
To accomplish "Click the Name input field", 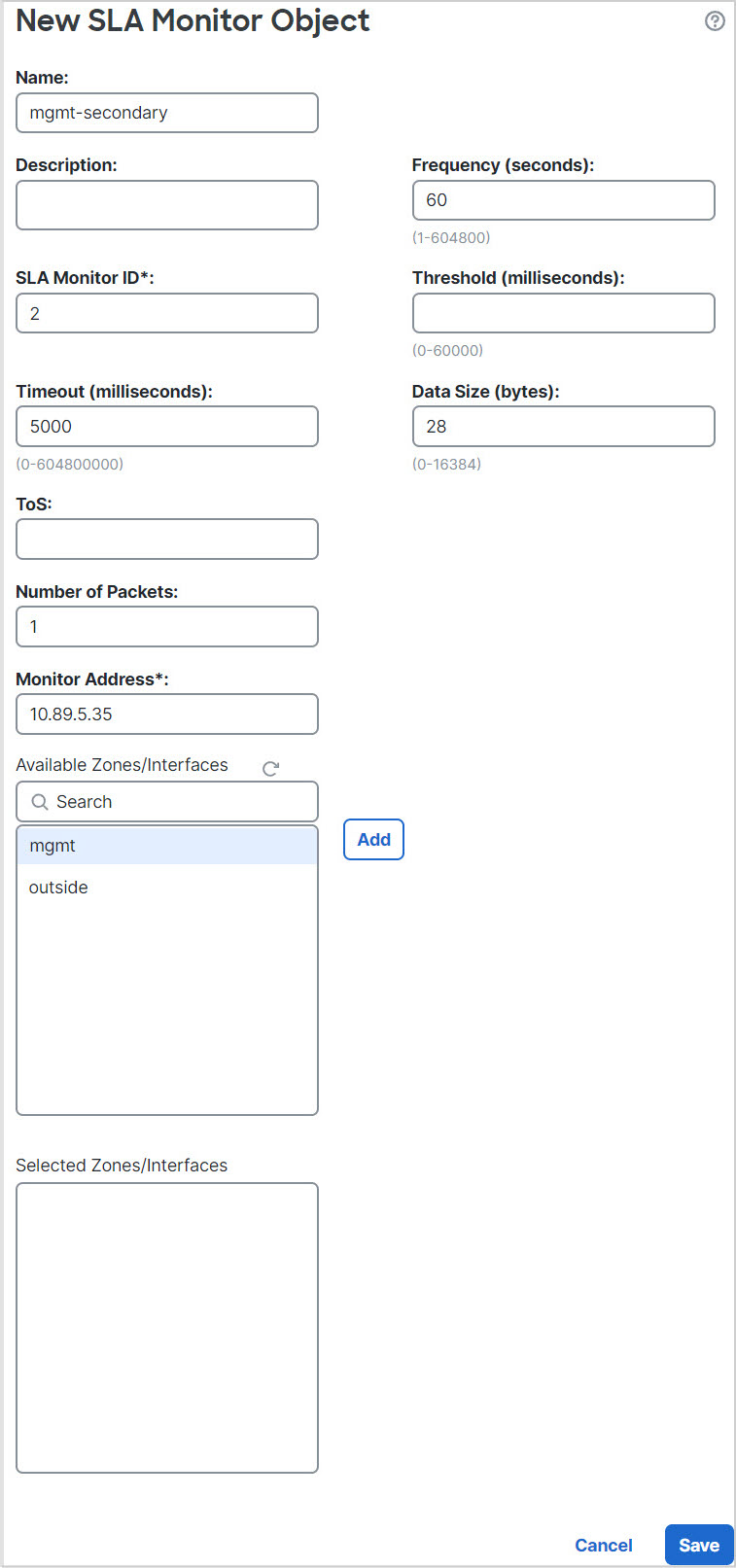I will pos(167,113).
